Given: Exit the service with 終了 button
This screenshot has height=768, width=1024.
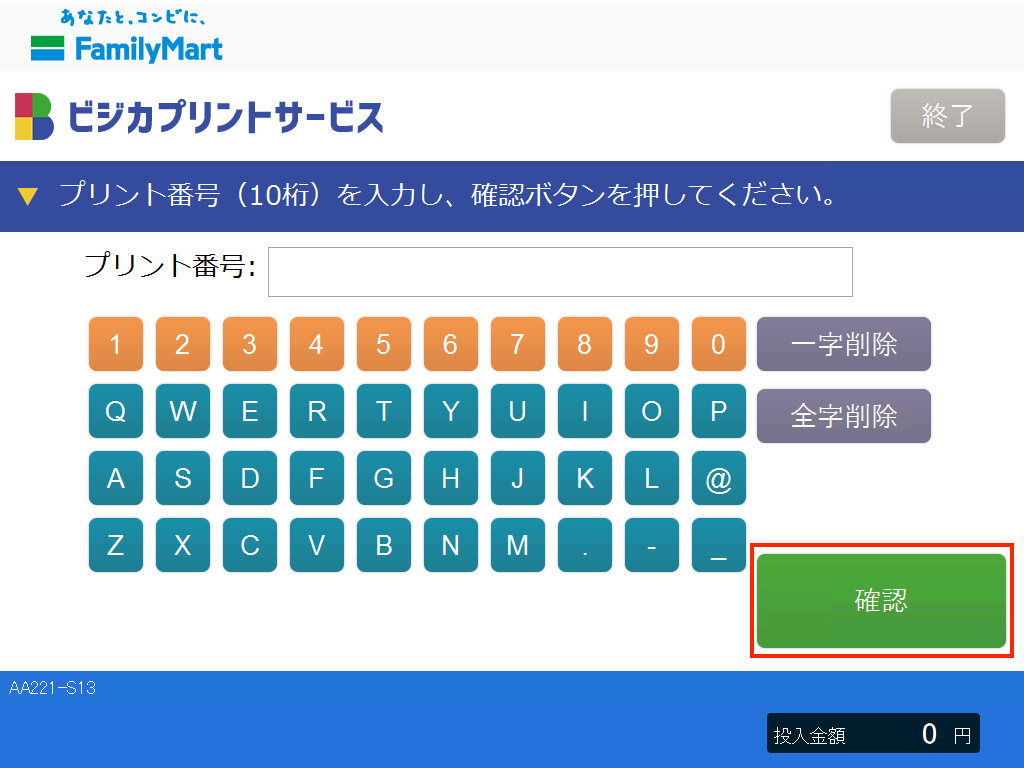Looking at the screenshot, I should tap(946, 116).
